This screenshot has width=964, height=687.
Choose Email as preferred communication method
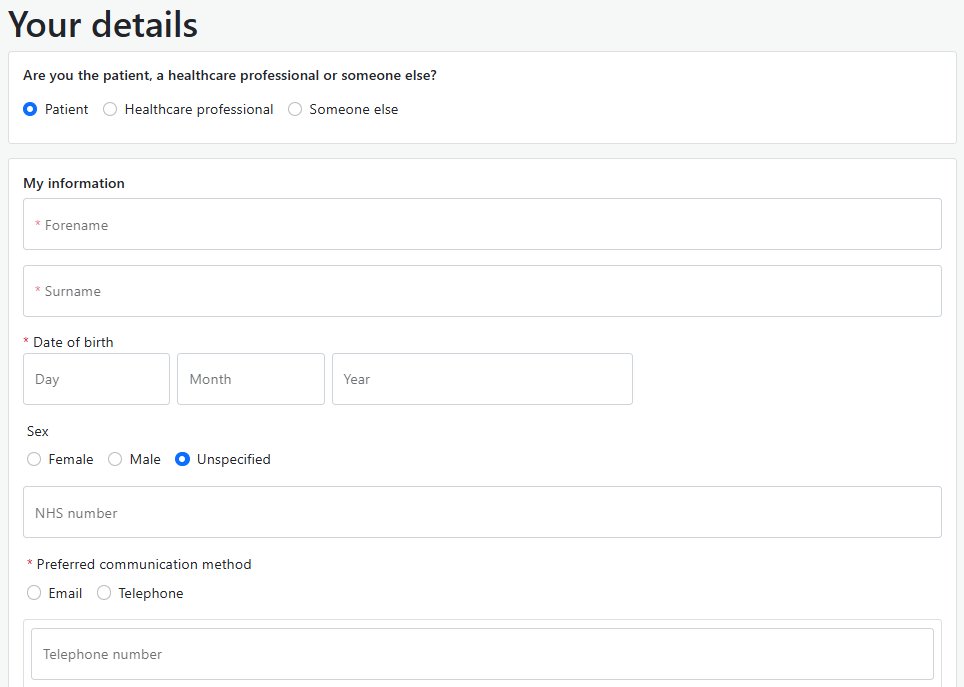coord(34,593)
